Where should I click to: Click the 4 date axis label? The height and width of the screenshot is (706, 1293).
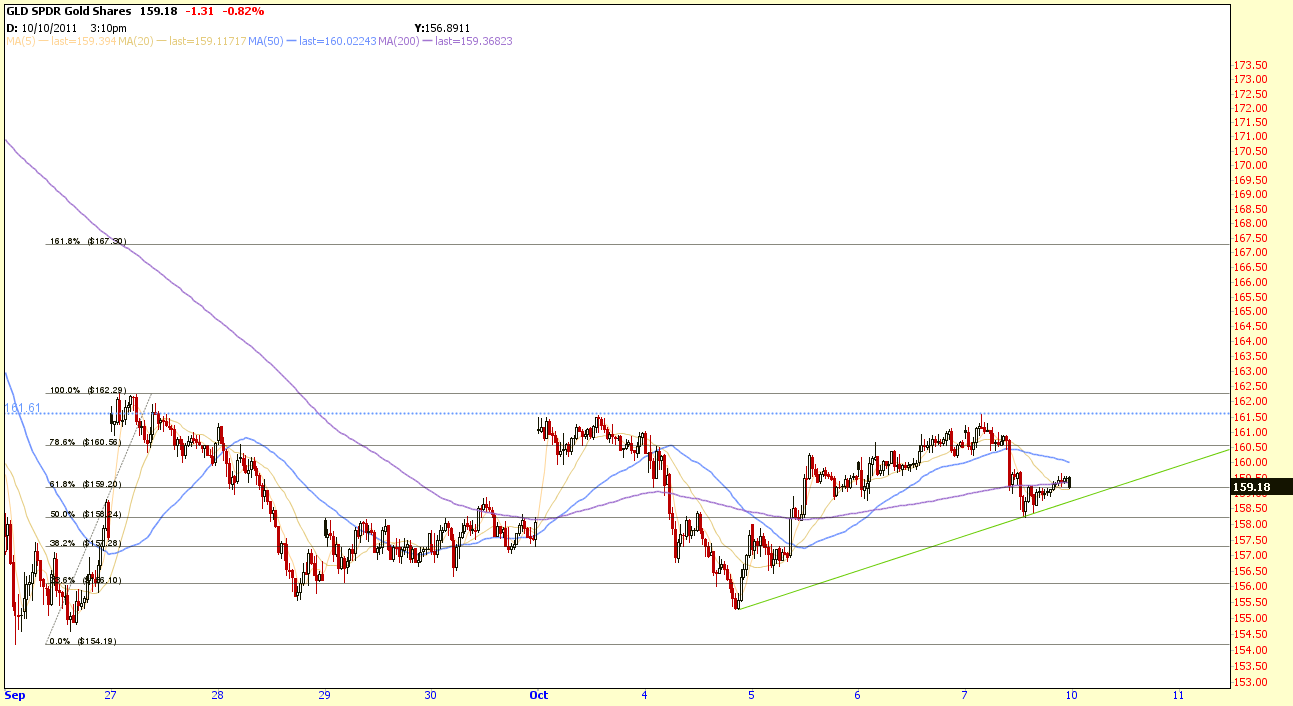pos(645,695)
